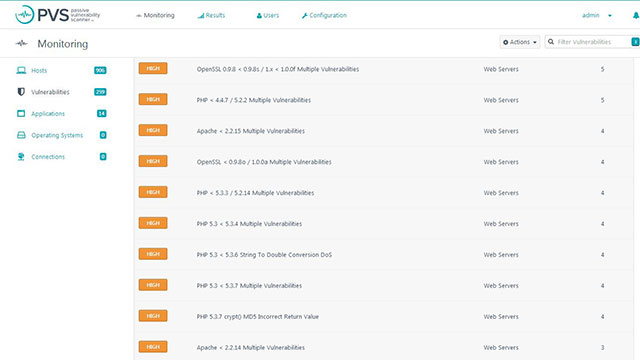The width and height of the screenshot is (640, 360).
Task: Click HIGH badge for OpenSSL < 0.9.8o row
Action: (x=153, y=161)
